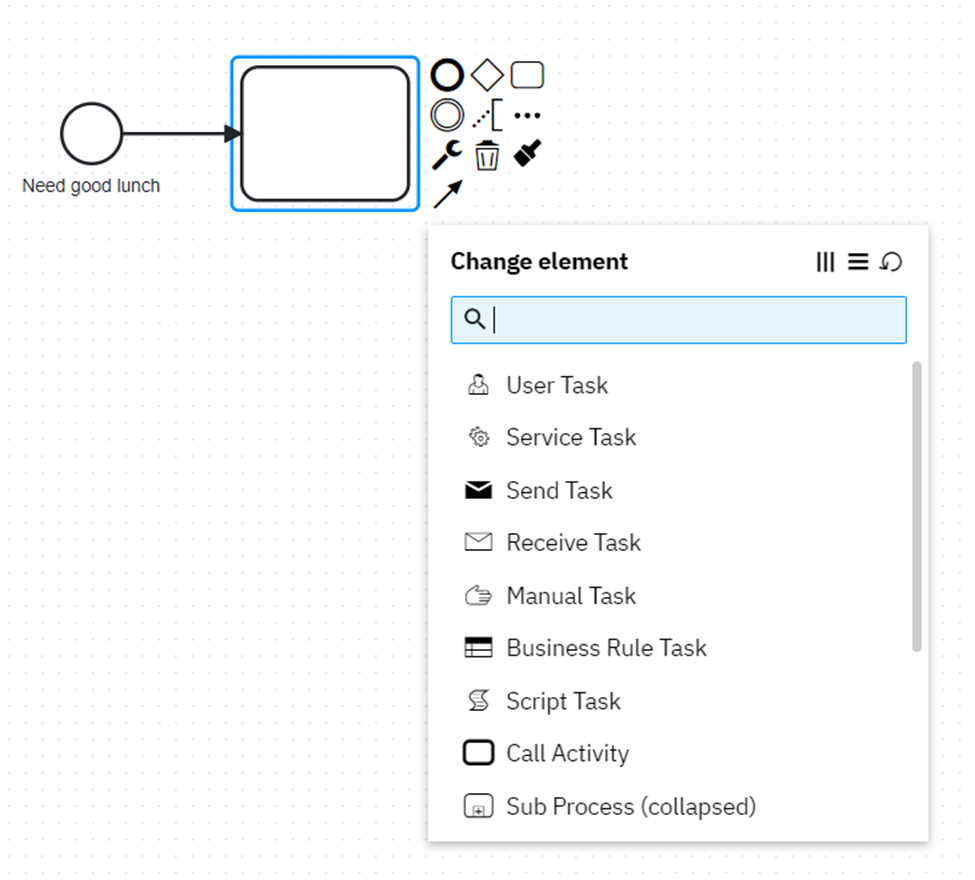Click the Receive Task outlined envelope icon
The image size is (975, 880).
(x=478, y=542)
